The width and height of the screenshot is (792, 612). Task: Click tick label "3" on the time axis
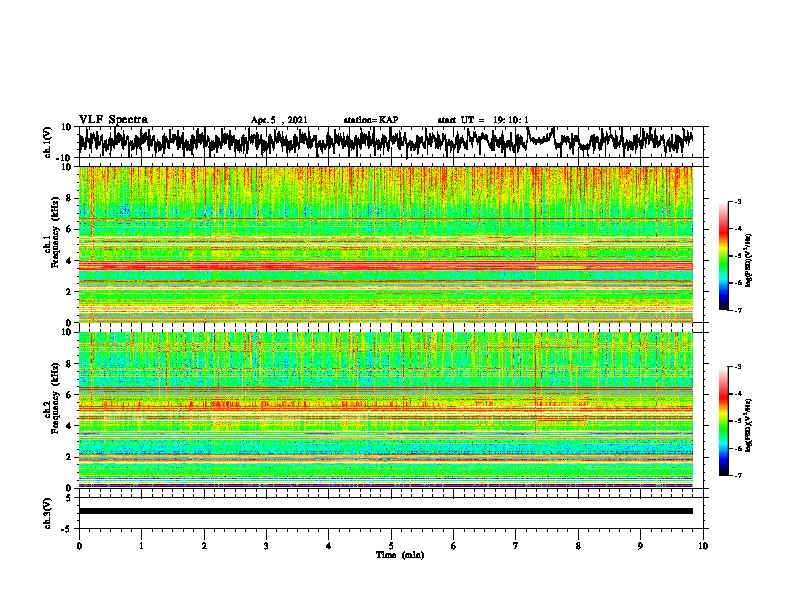click(266, 546)
